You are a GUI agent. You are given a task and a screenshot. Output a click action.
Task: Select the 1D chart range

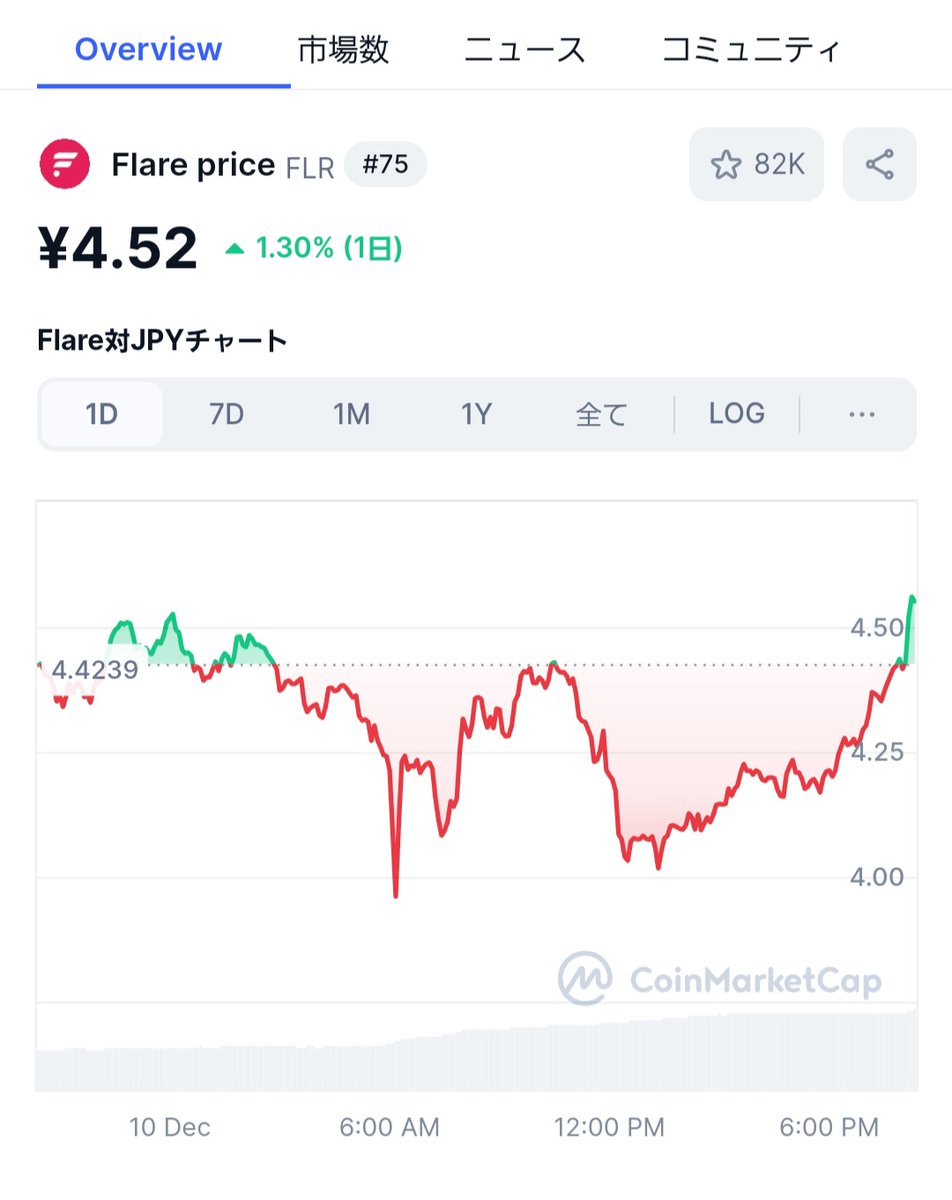point(101,414)
